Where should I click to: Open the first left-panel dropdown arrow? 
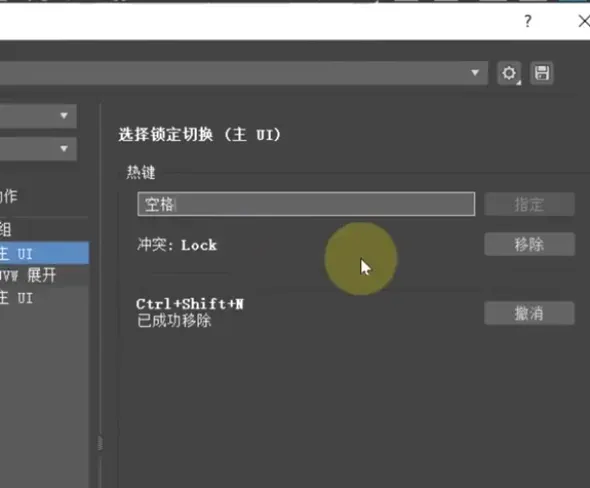pyautogui.click(x=64, y=116)
